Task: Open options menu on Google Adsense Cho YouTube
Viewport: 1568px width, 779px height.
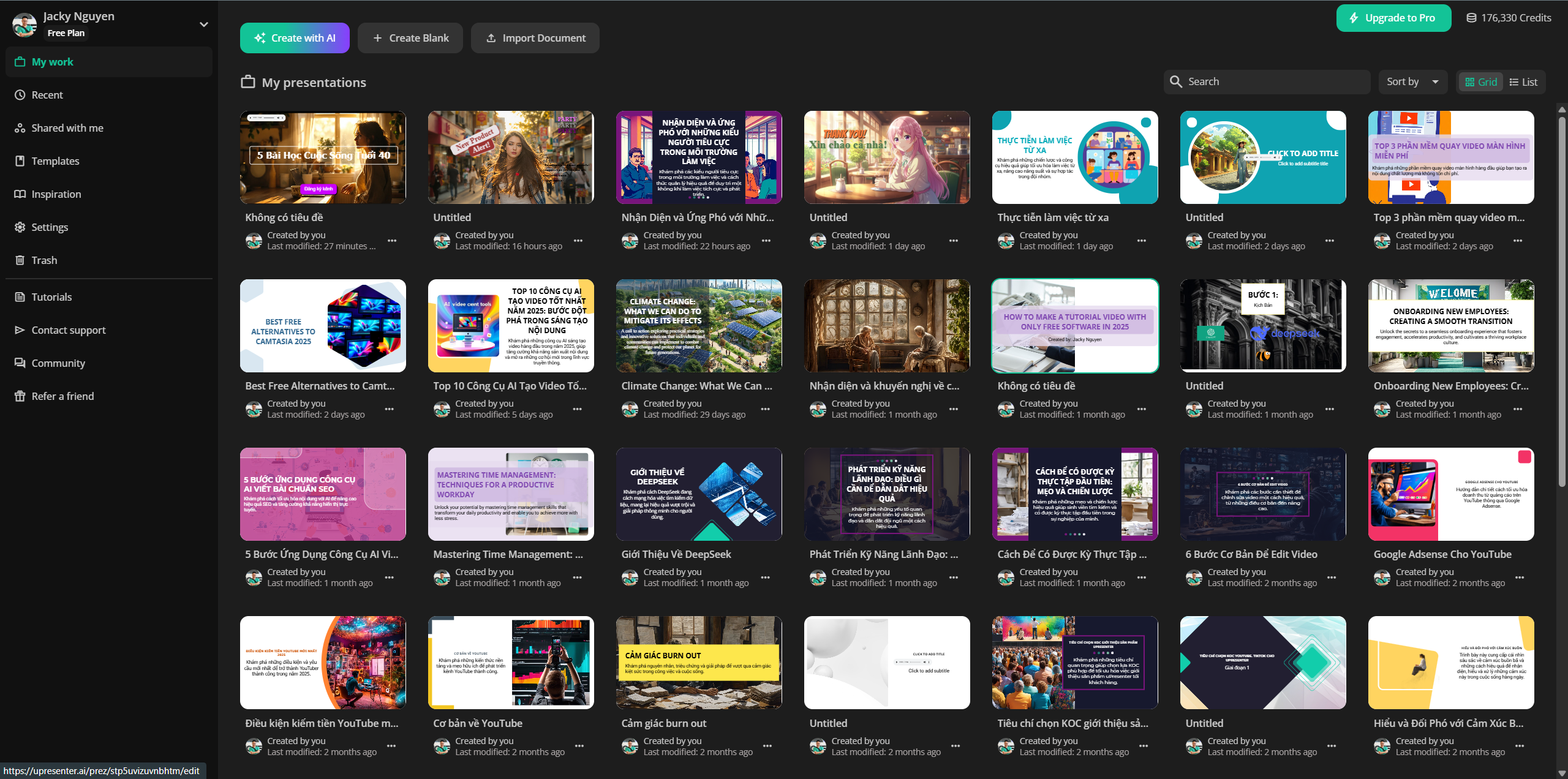Action: coord(1519,577)
